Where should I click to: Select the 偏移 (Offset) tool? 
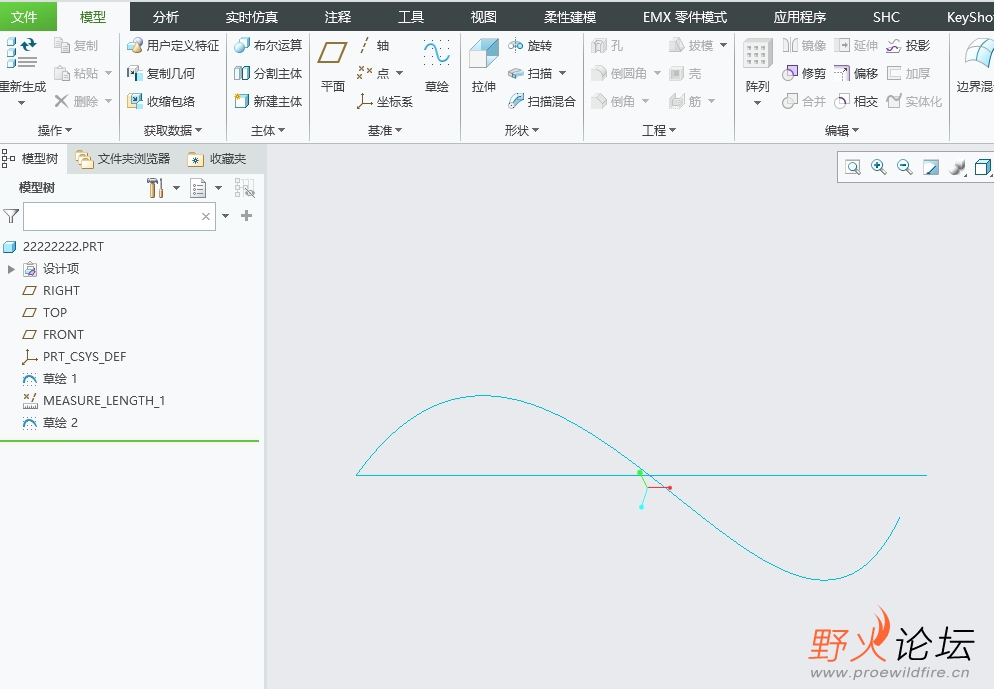coord(856,74)
